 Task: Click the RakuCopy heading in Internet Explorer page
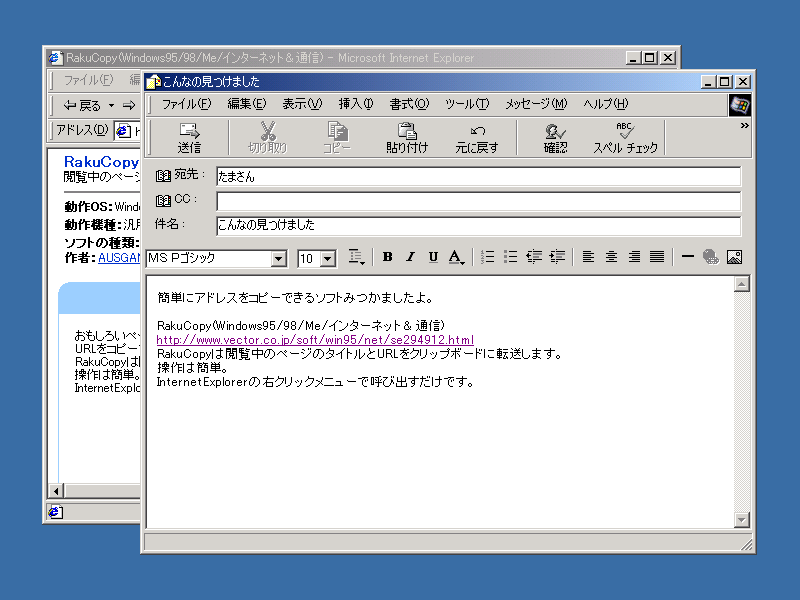point(102,162)
